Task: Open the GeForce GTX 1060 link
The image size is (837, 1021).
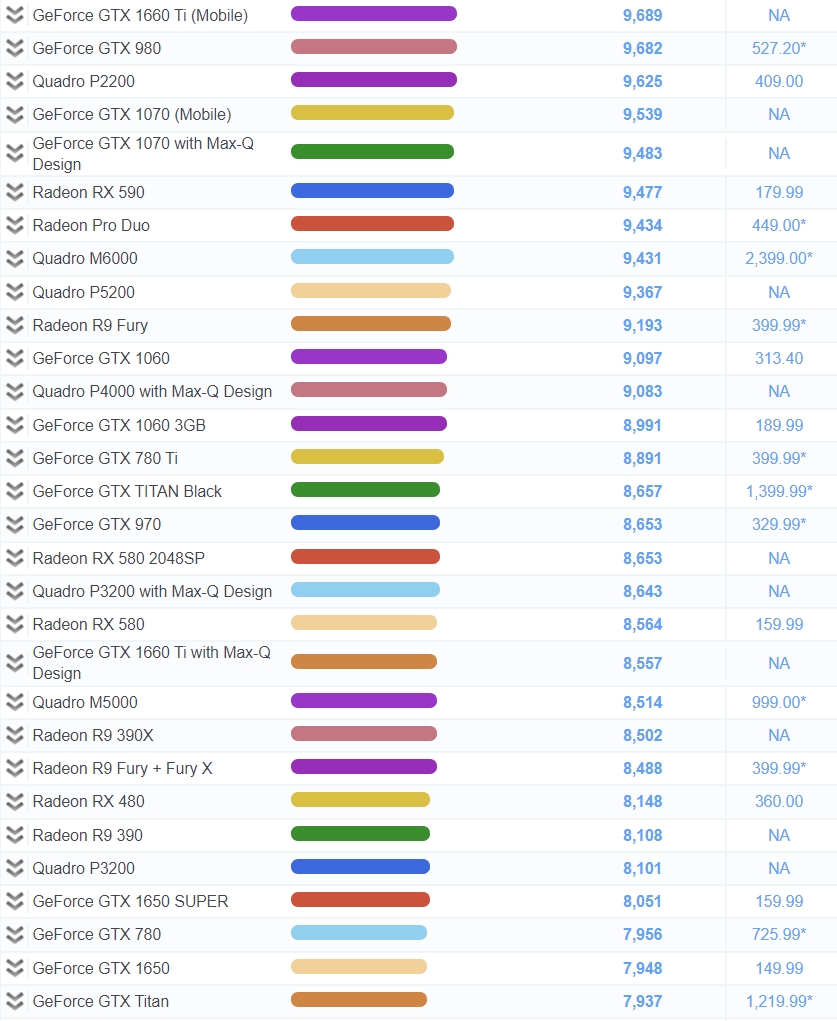Action: pyautogui.click(x=101, y=358)
